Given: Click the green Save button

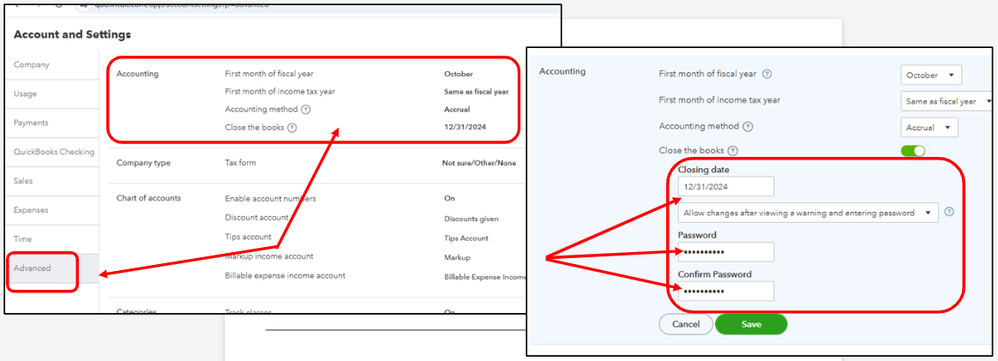Looking at the screenshot, I should [x=751, y=324].
